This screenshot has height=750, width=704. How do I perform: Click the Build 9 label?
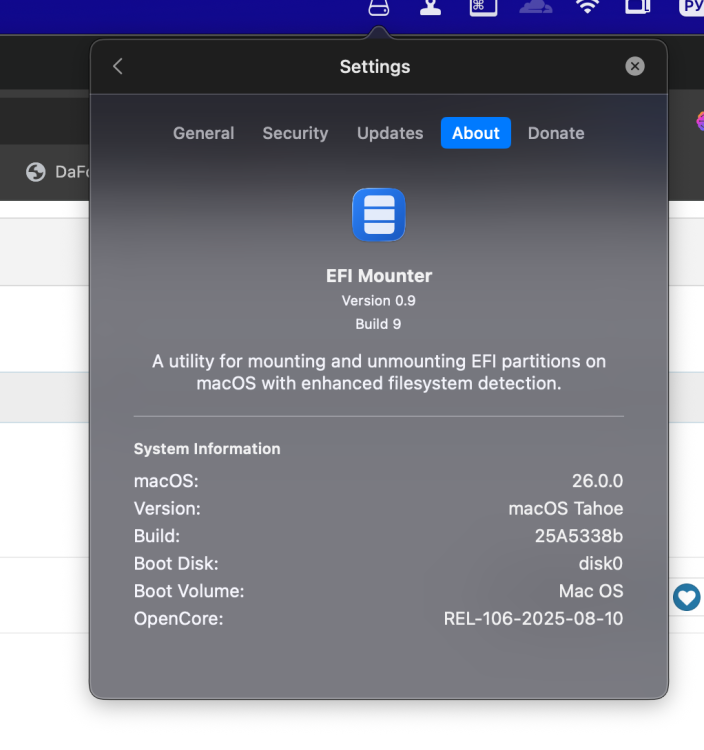click(378, 324)
